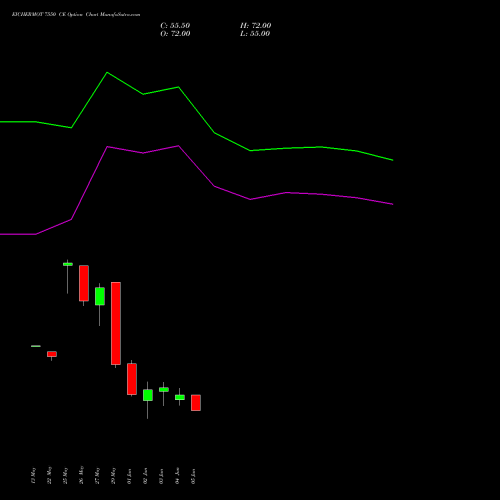
Task: Select the 22 May date label
Action: (x=49, y=475)
